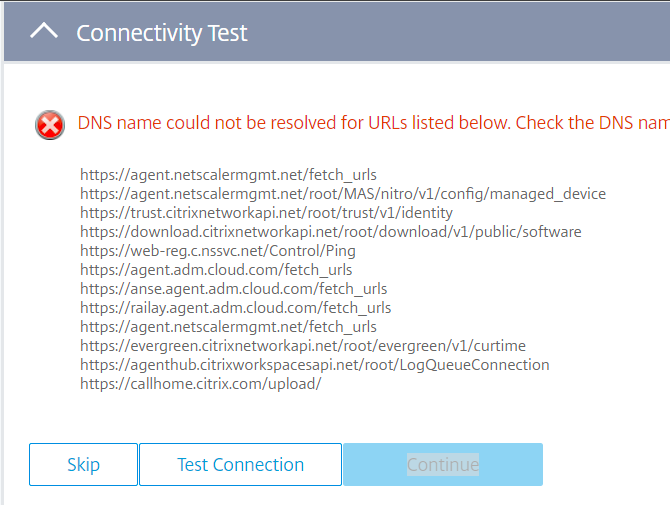Click the railay.agent.adm.cloud.com URL
This screenshot has height=505, width=670.
[x=236, y=308]
